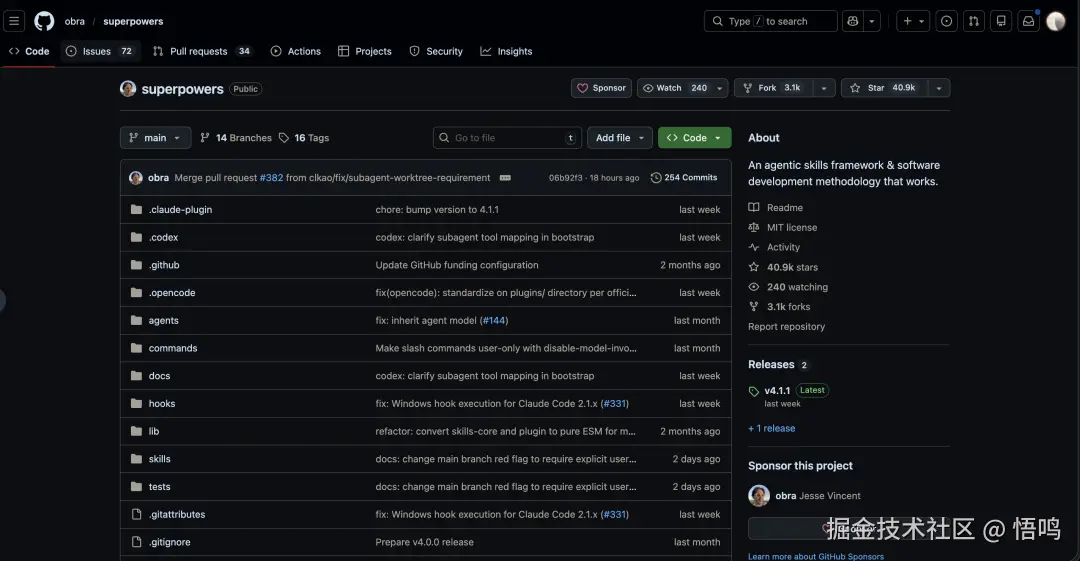Screen dimensions: 1080x561
Task: Click the Go to file search field
Action: pos(507,138)
